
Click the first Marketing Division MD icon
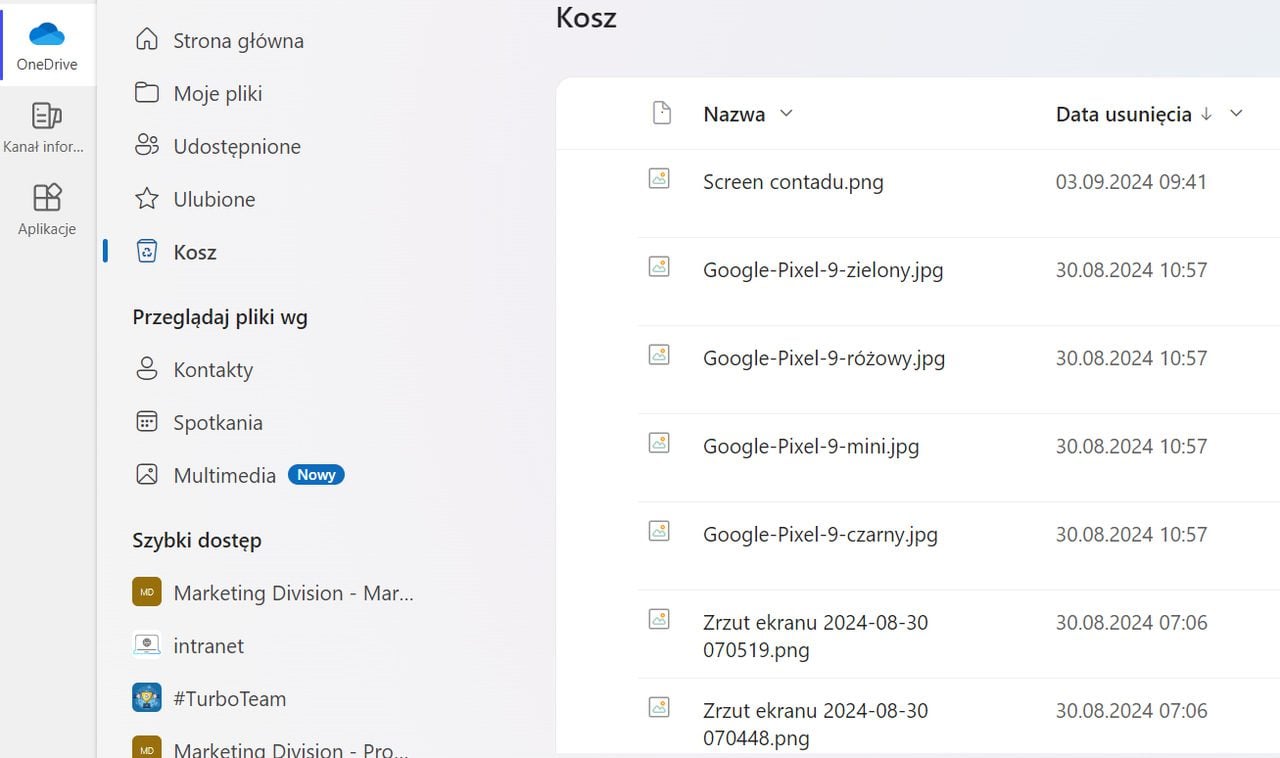[147, 592]
